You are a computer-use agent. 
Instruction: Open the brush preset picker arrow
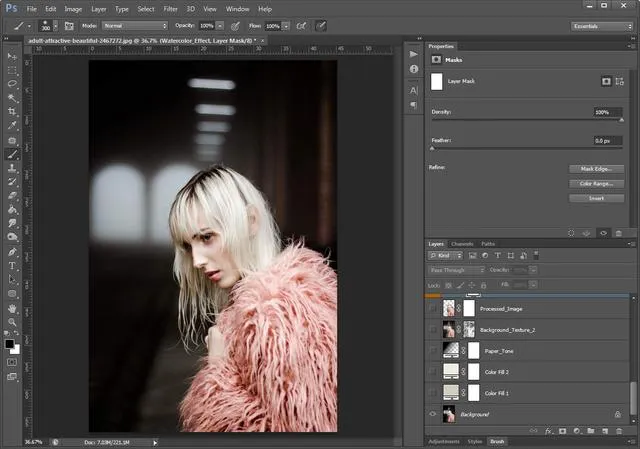pyautogui.click(x=56, y=26)
